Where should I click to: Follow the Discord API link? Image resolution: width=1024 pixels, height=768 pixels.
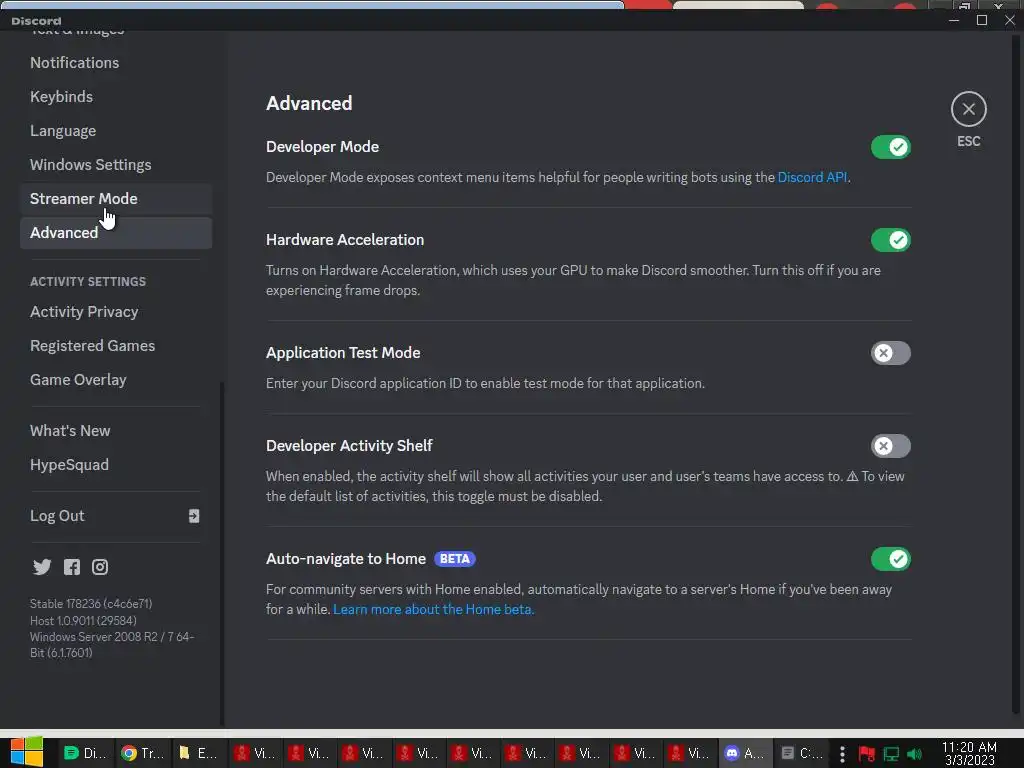click(x=812, y=178)
